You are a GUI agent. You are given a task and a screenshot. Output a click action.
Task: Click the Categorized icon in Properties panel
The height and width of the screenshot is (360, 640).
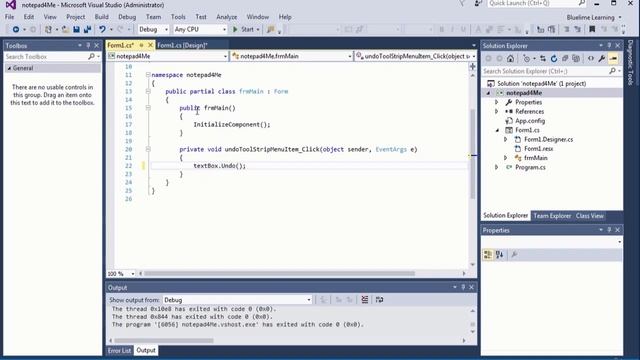pos(488,255)
